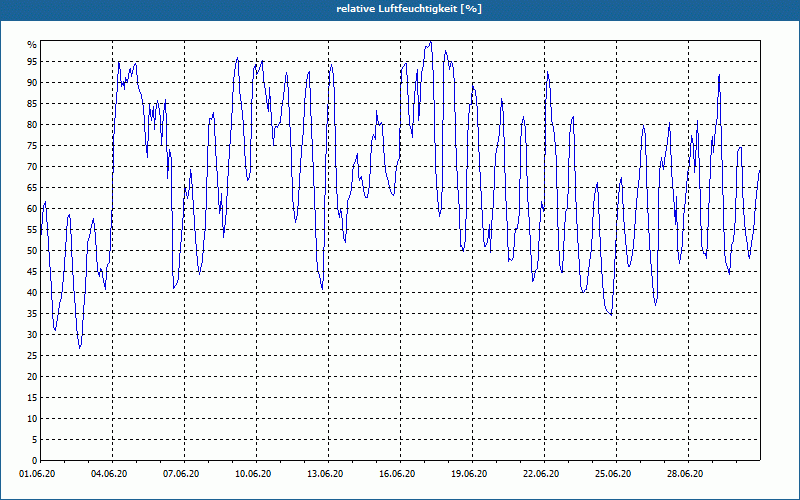Click the y-axis value 5
This screenshot has width=800, height=500.
click(x=35, y=440)
